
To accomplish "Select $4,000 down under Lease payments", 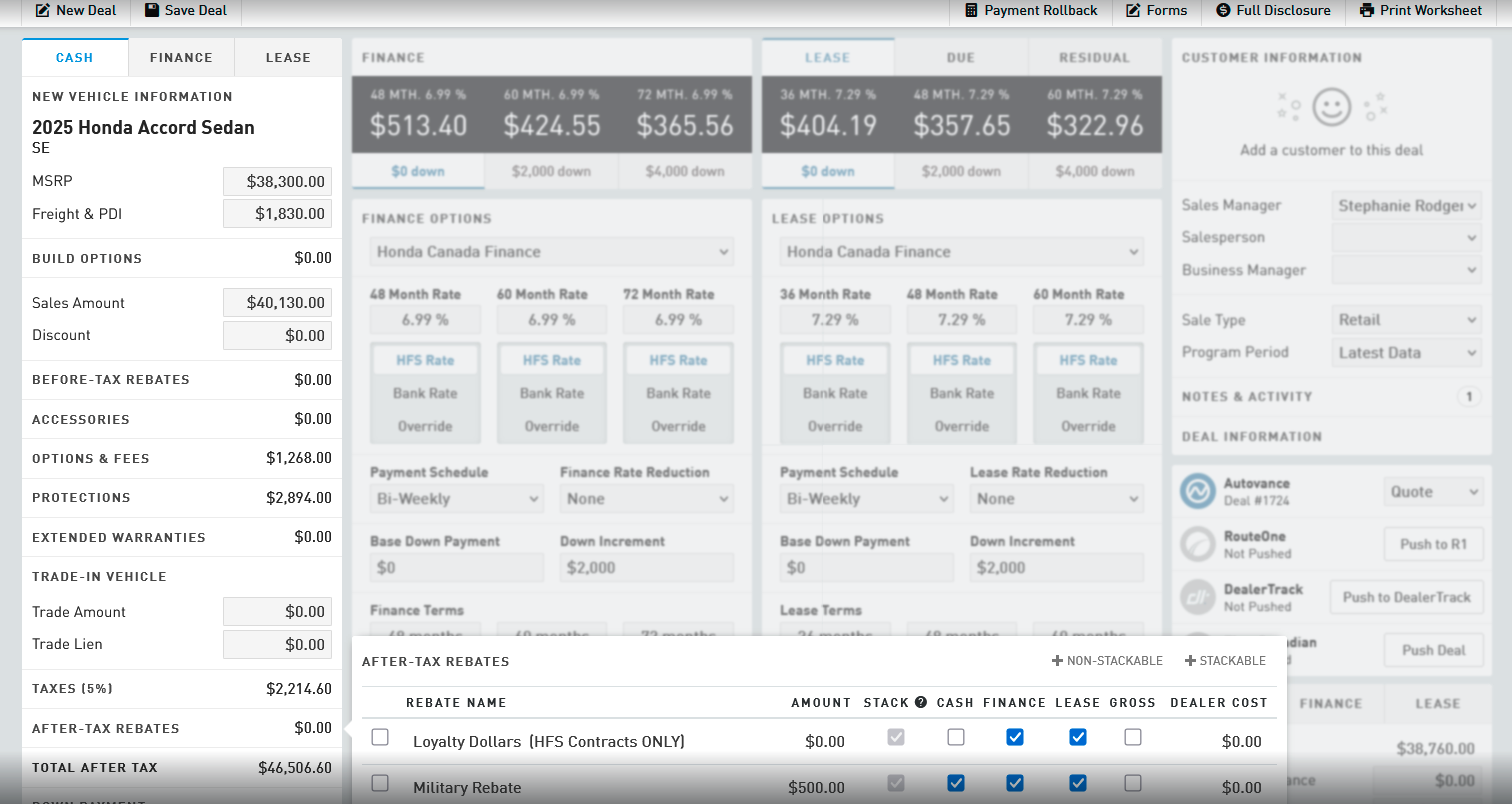I will [1095, 171].
